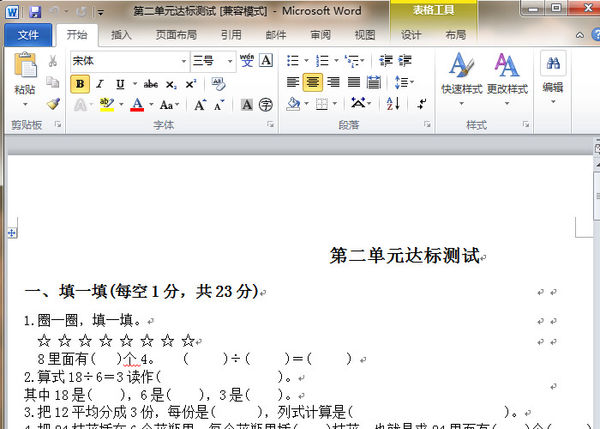Screen dimensions: 600x429
Task: Click the Cut scissors icon
Action: click(53, 61)
